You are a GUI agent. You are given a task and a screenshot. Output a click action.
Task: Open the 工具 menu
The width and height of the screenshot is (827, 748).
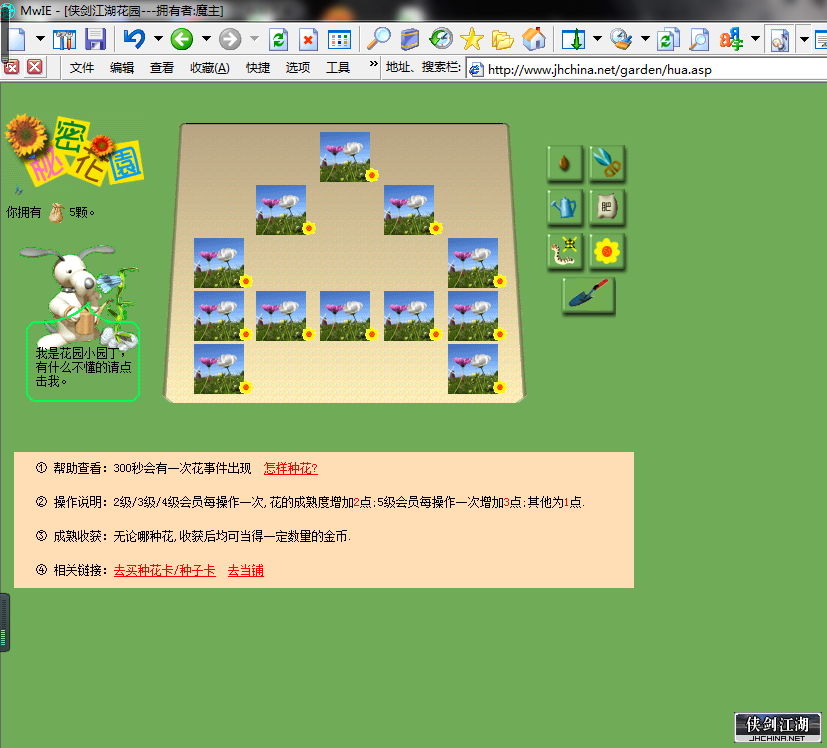click(x=338, y=68)
